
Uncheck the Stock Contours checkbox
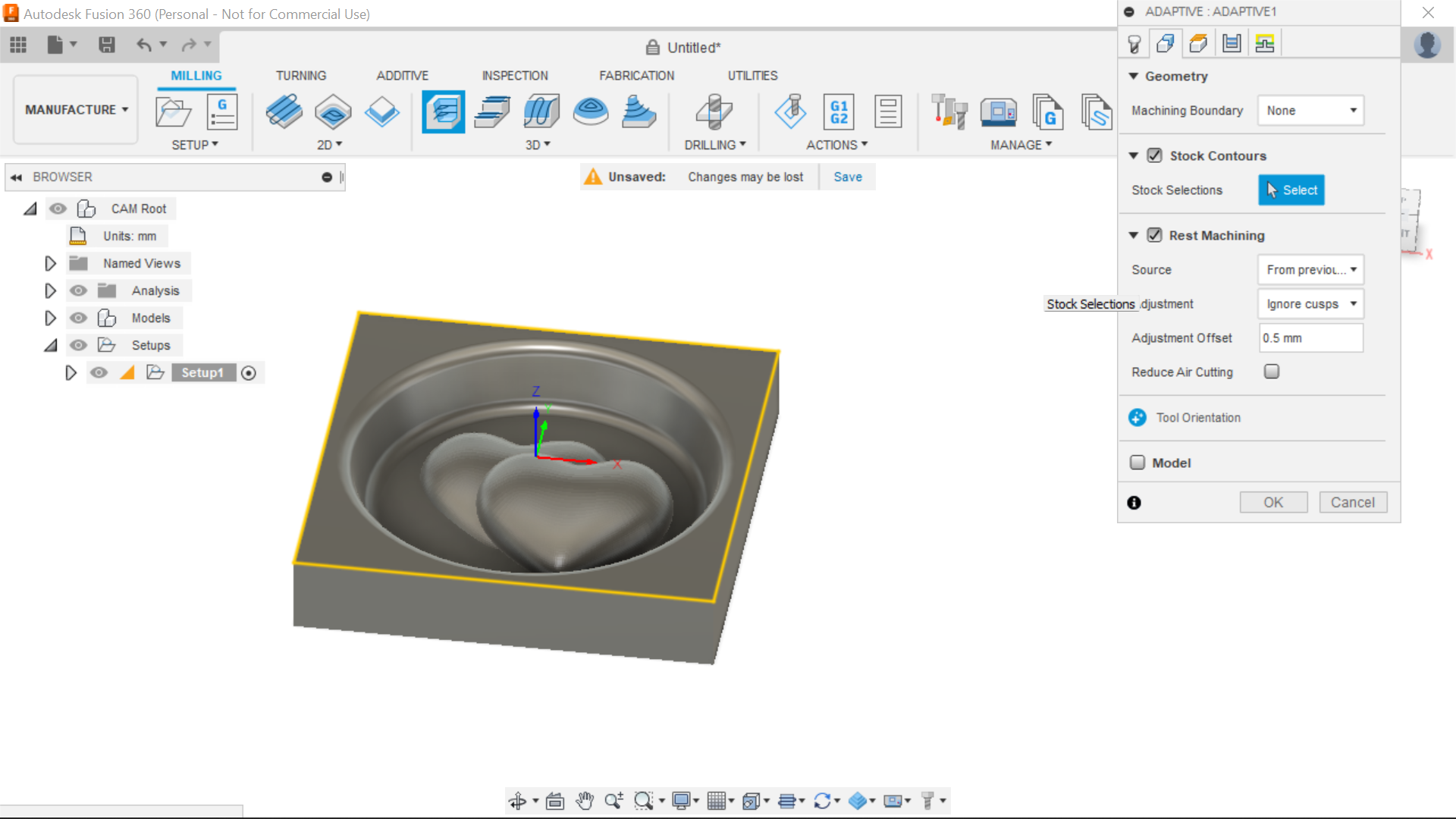pyautogui.click(x=1154, y=155)
